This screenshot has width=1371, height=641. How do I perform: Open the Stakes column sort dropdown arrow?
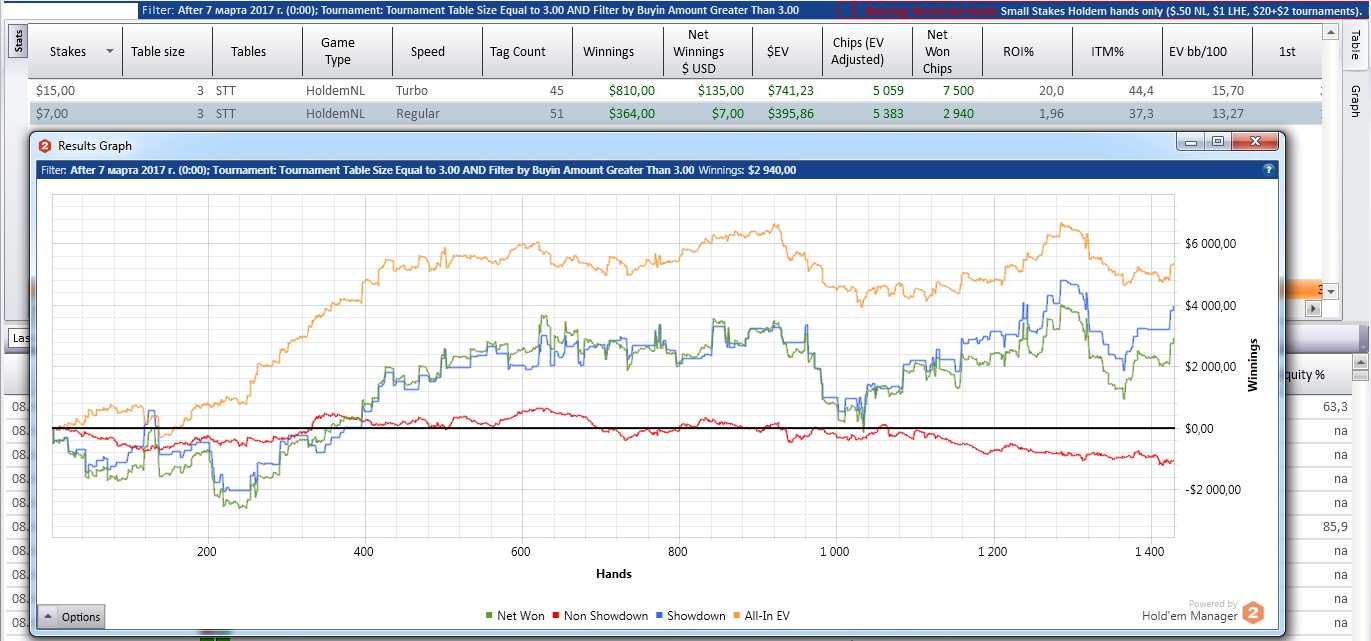[109, 52]
